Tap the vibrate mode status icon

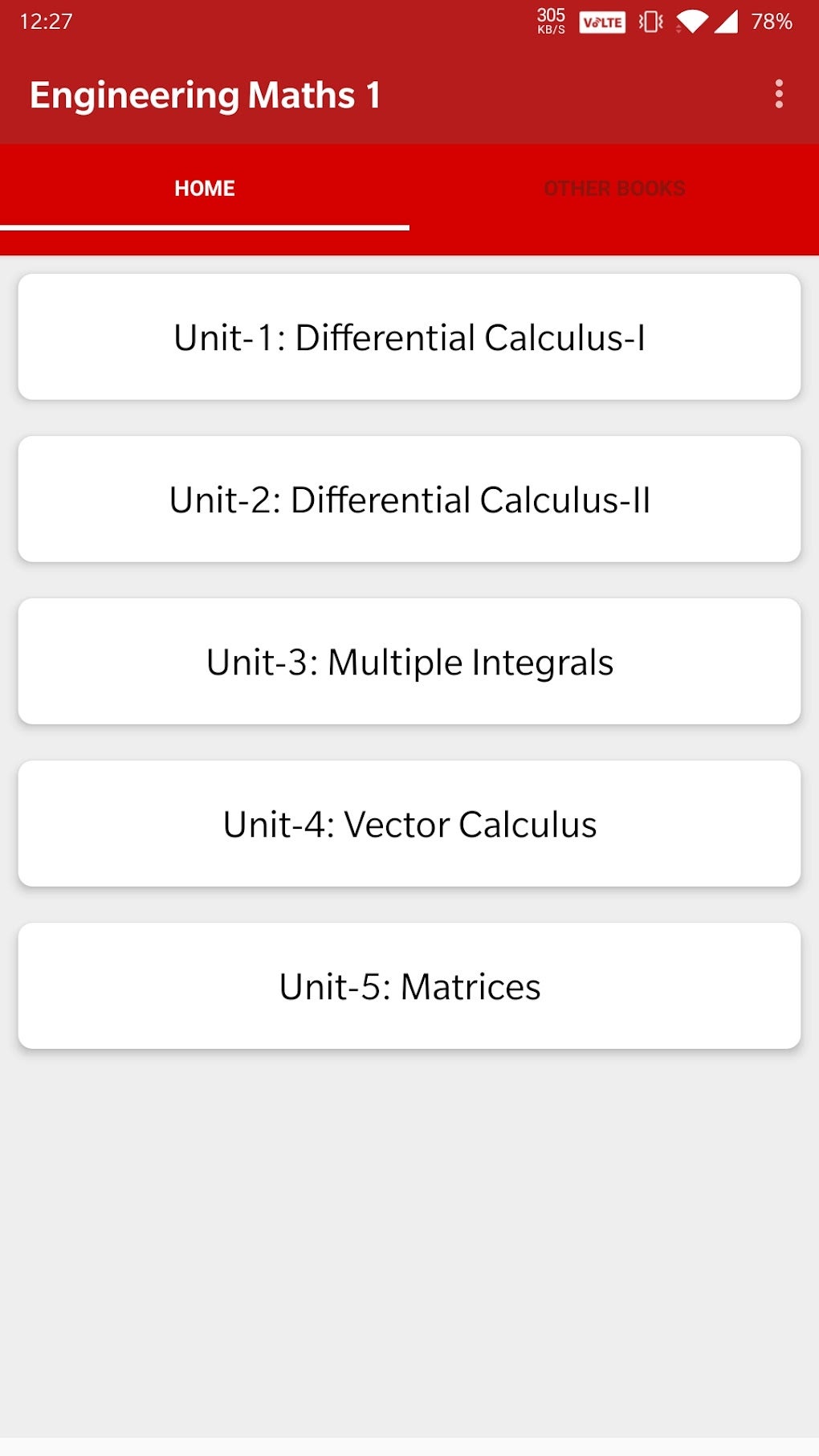(x=650, y=22)
